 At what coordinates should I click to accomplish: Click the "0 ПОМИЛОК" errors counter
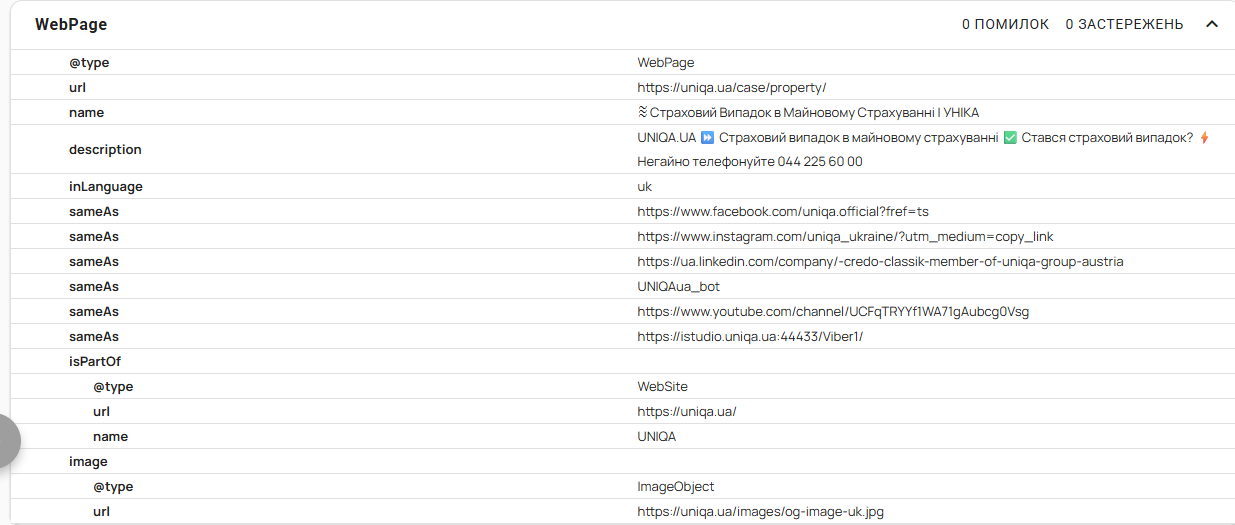point(1005,24)
